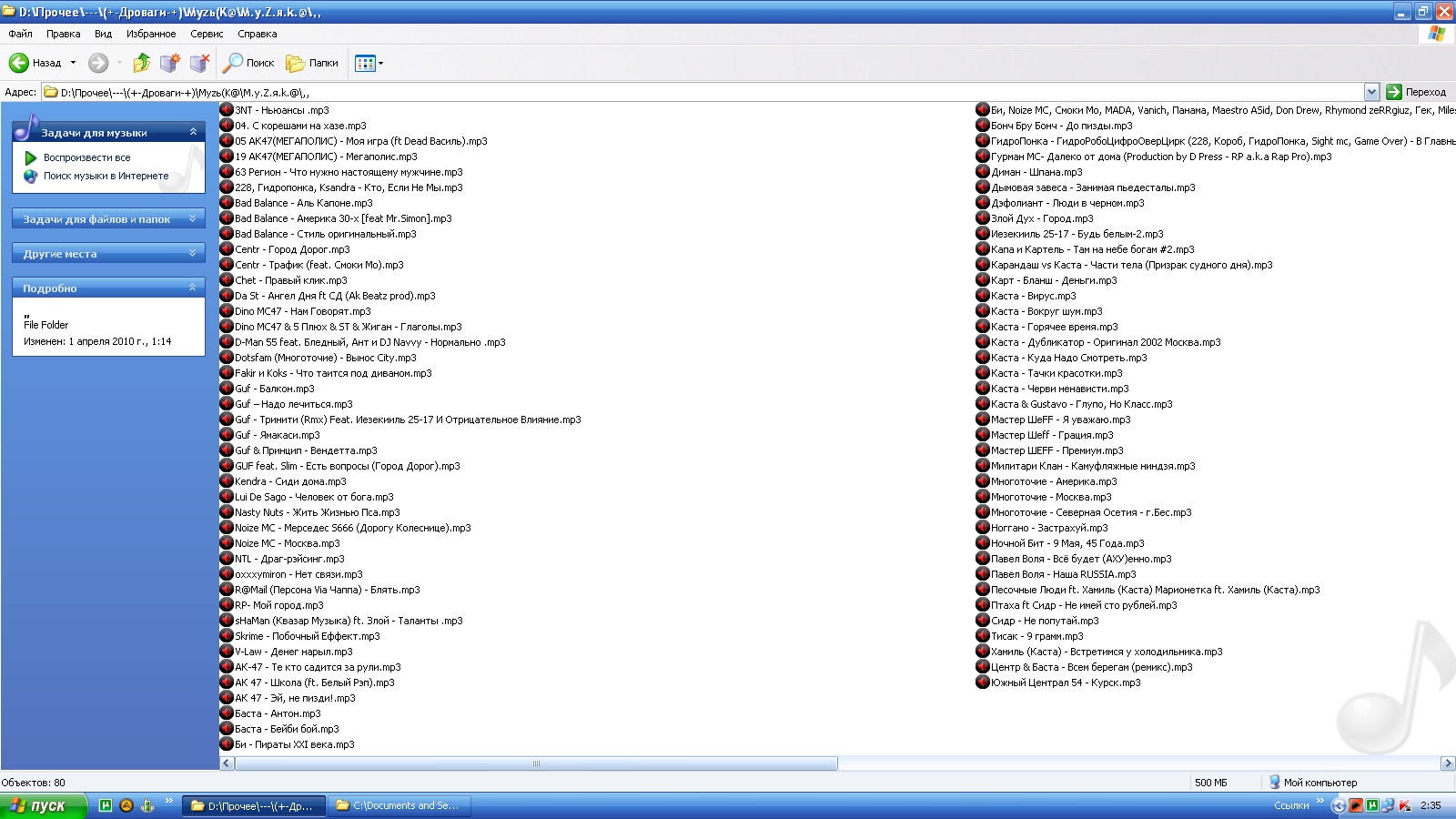
Task: Toggle the Folders (Папки) pane button
Action: 312,63
